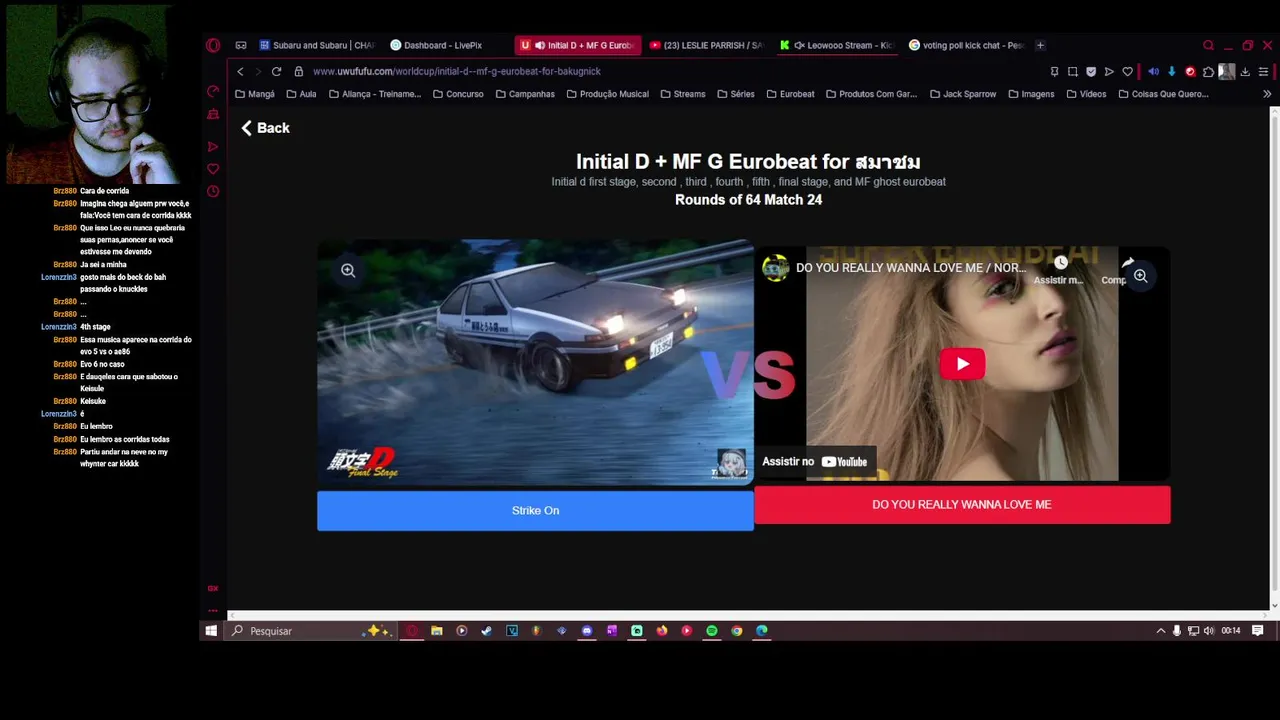Open the YouTube video title link
This screenshot has width=1280, height=720.
[x=910, y=268]
